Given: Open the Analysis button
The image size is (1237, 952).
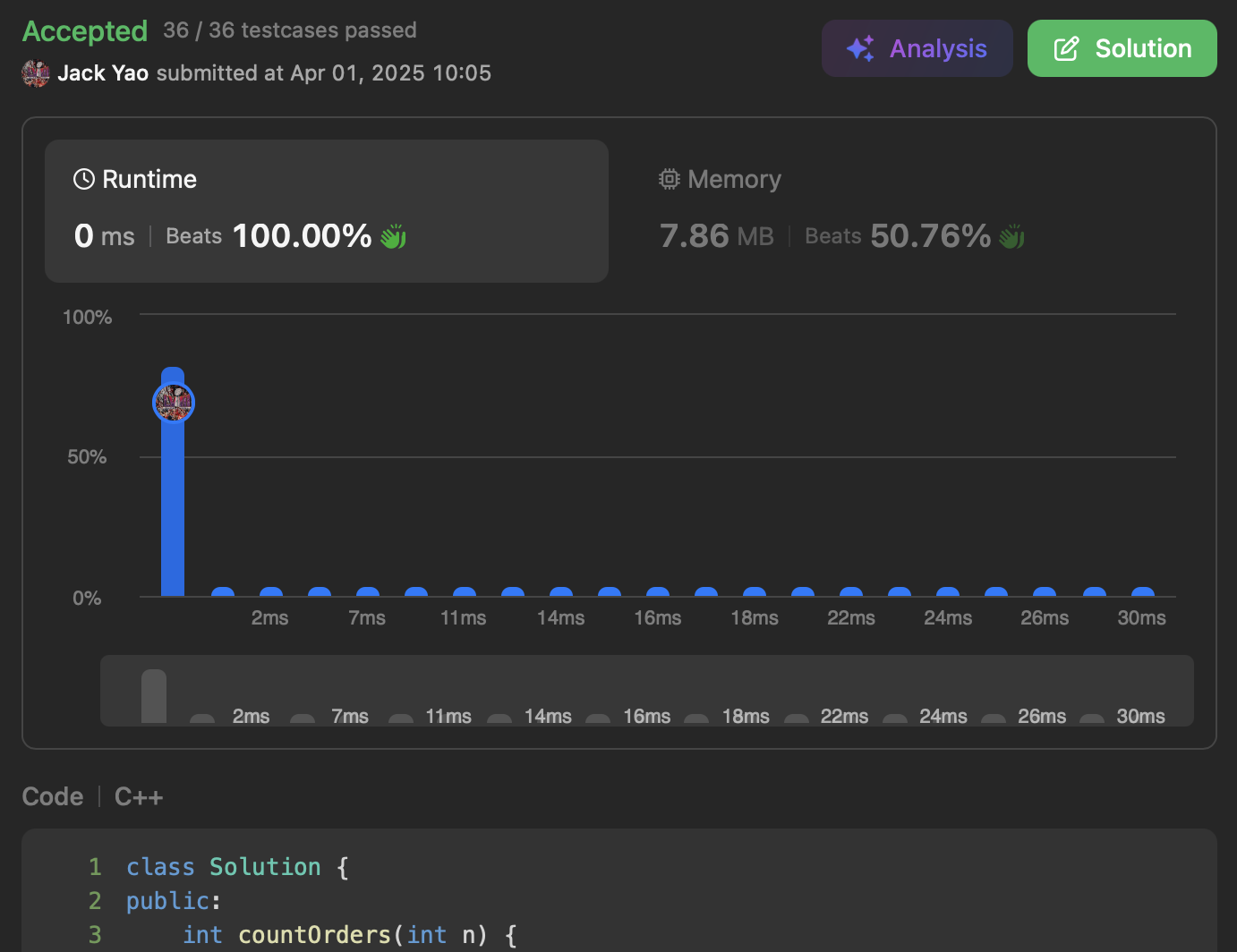Looking at the screenshot, I should (917, 48).
